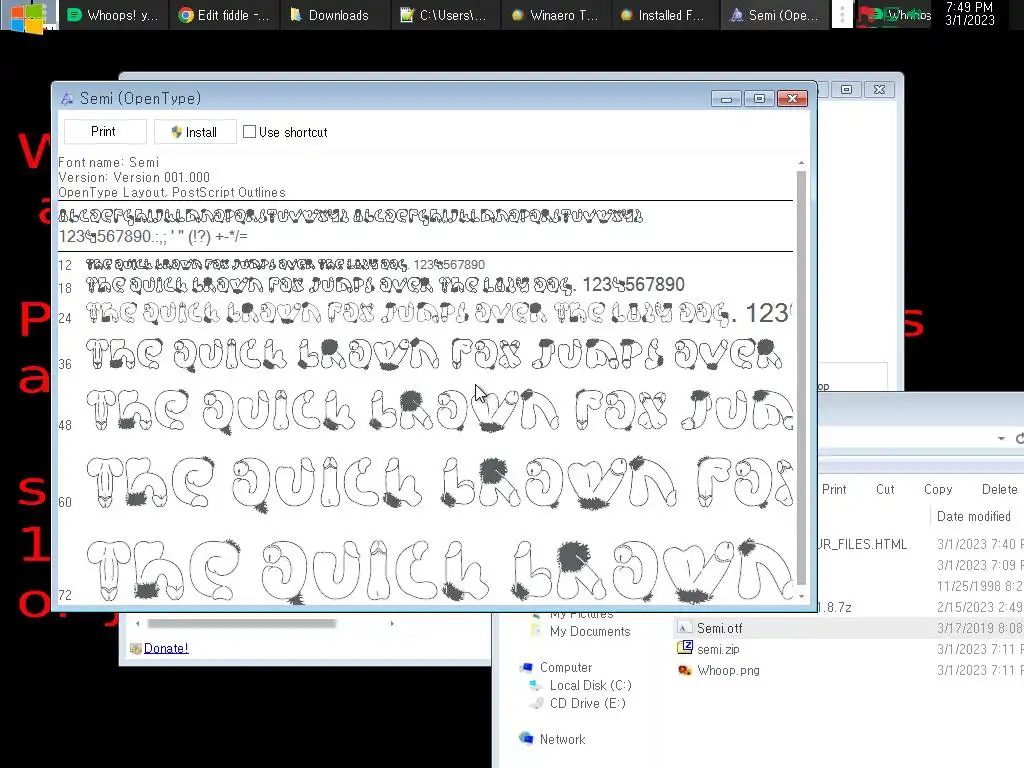
Task: Click the horizontal scrollbar thumb above Donate
Action: [x=242, y=624]
